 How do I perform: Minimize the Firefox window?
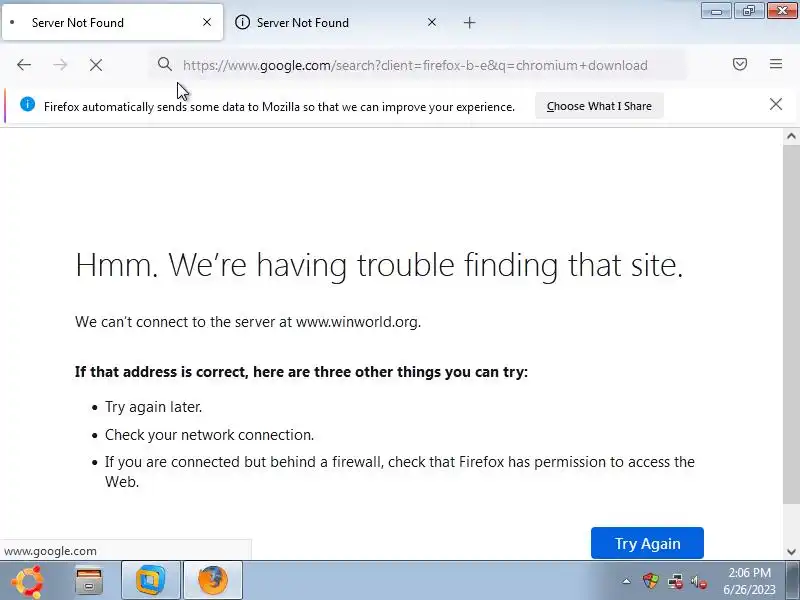[x=716, y=11]
